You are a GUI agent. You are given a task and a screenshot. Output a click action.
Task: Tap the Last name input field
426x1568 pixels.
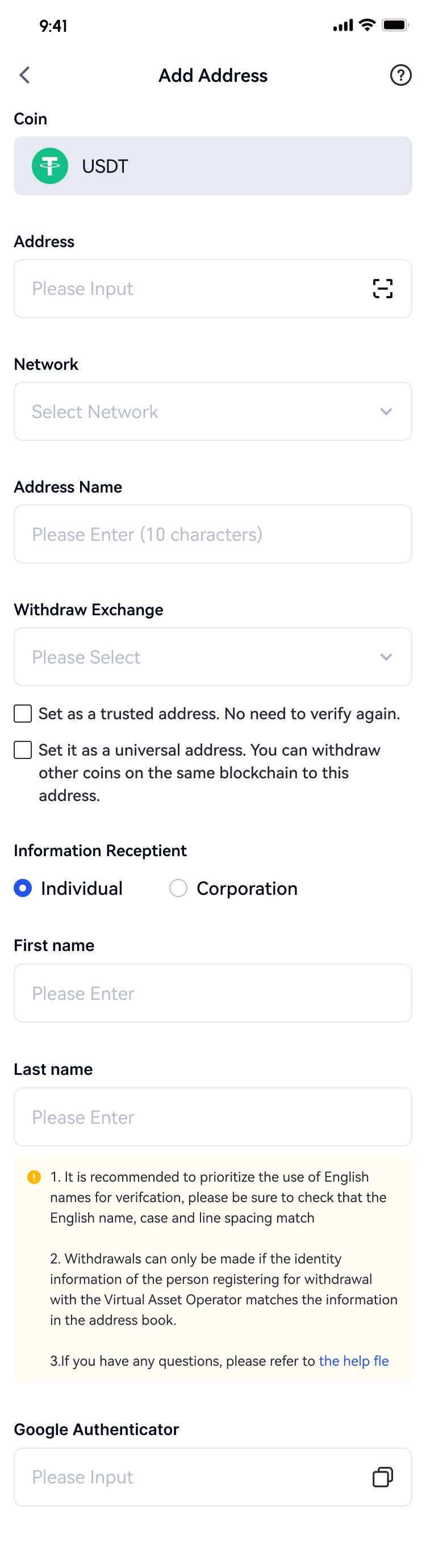213,1117
